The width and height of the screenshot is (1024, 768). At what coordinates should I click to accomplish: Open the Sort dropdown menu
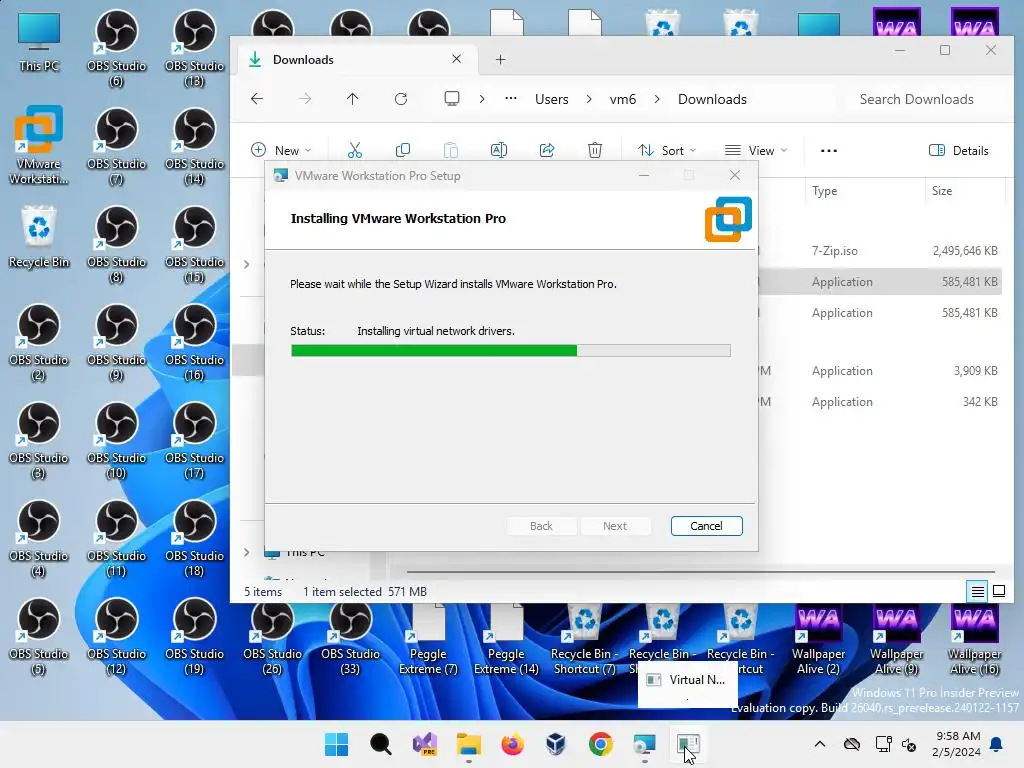click(x=667, y=150)
